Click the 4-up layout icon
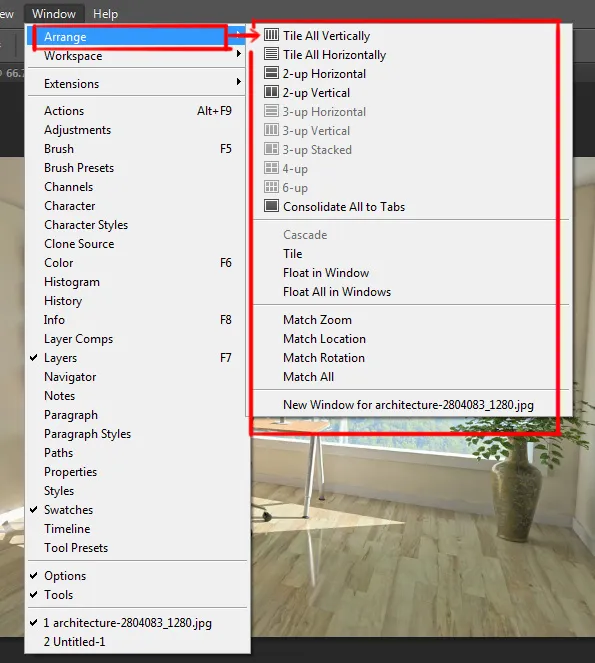The height and width of the screenshot is (663, 595). 271,168
